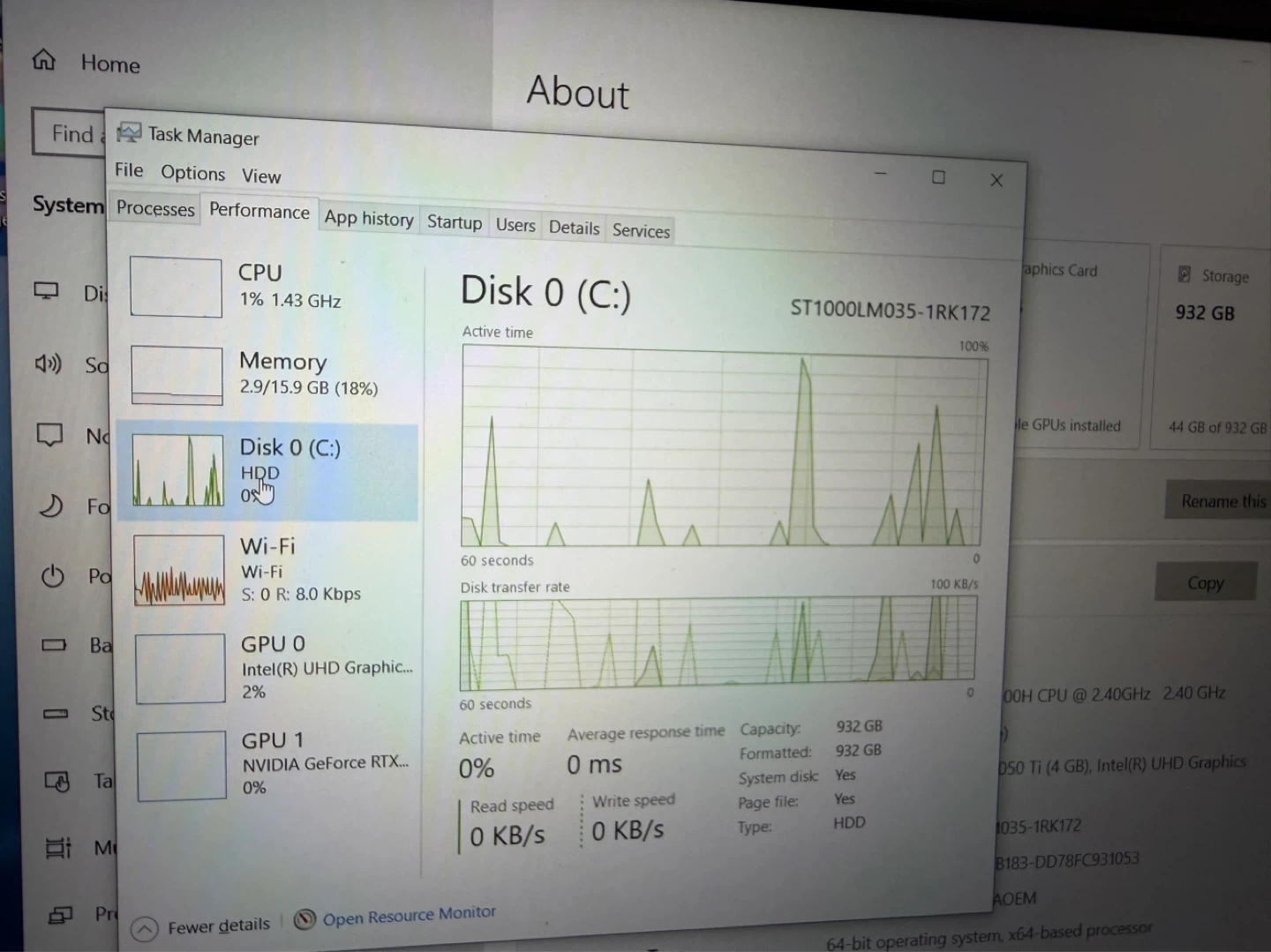Open Power & sleep power icon
1271x952 pixels.
pyautogui.click(x=53, y=576)
